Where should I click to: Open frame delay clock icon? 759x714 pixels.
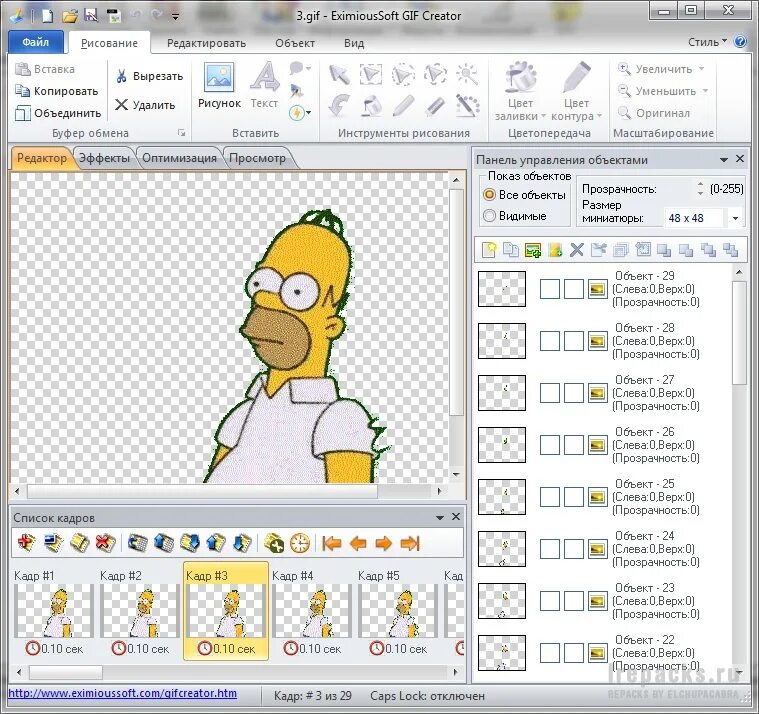pyautogui.click(x=300, y=543)
